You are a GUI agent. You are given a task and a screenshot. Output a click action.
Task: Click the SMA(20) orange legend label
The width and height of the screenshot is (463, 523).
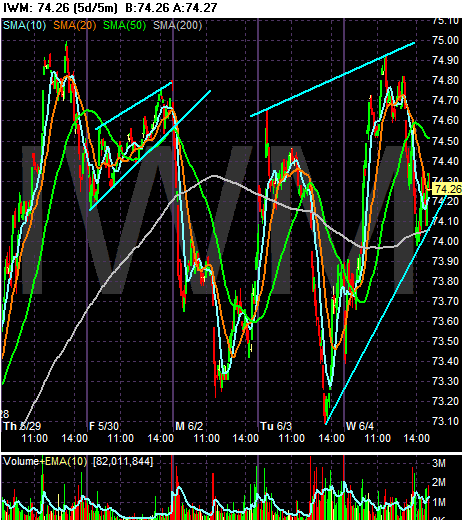pyautogui.click(x=75, y=25)
